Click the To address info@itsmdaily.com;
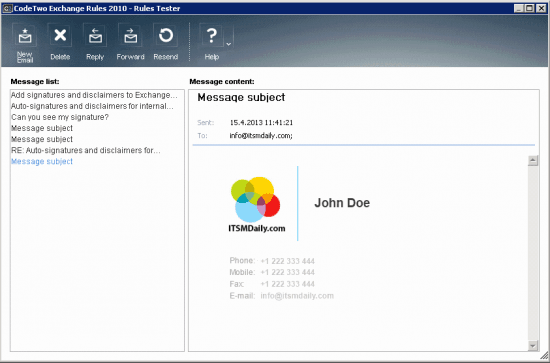 261,136
